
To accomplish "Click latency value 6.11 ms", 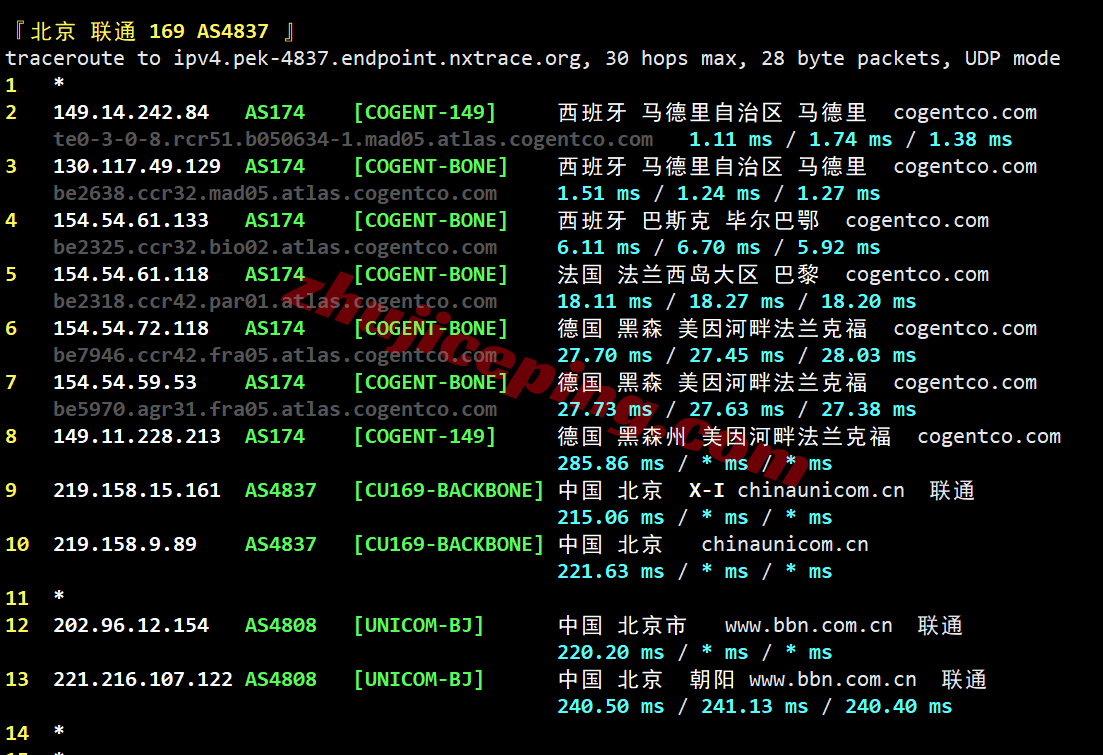I will pos(599,248).
